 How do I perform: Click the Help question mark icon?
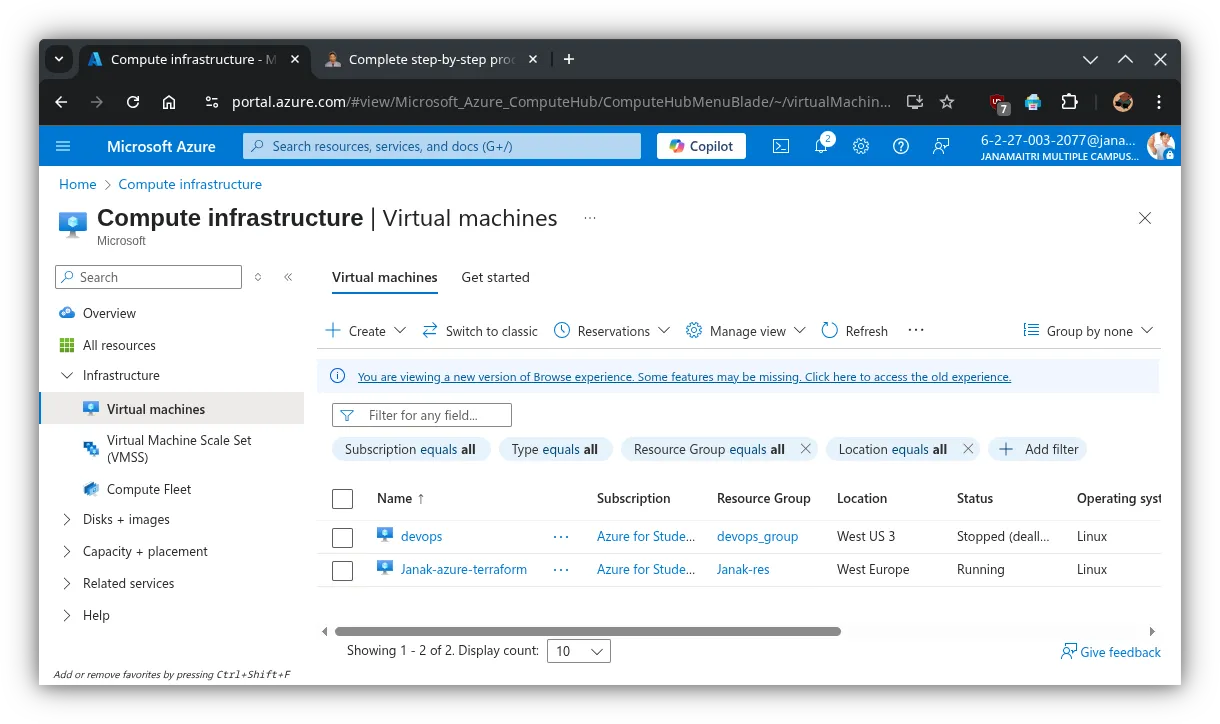(901, 146)
